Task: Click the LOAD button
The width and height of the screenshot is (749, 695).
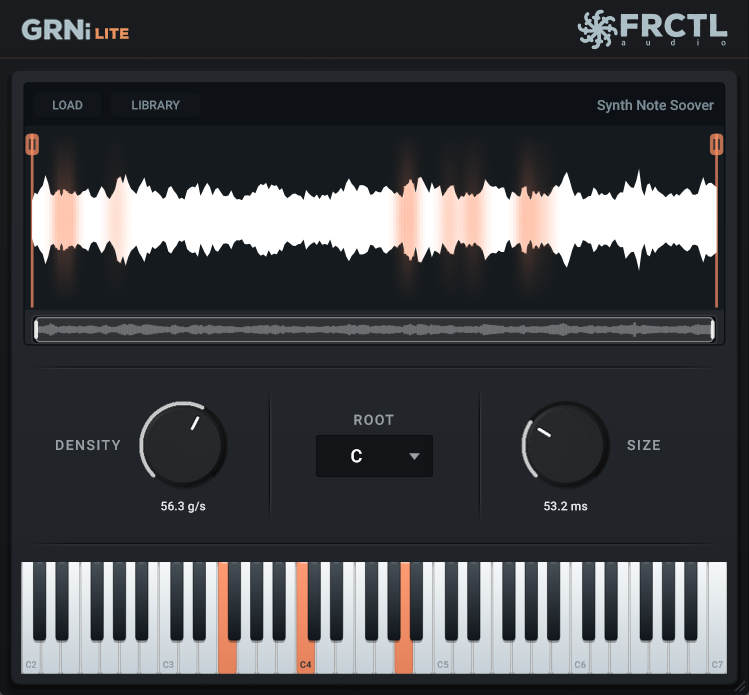Action: [x=67, y=105]
